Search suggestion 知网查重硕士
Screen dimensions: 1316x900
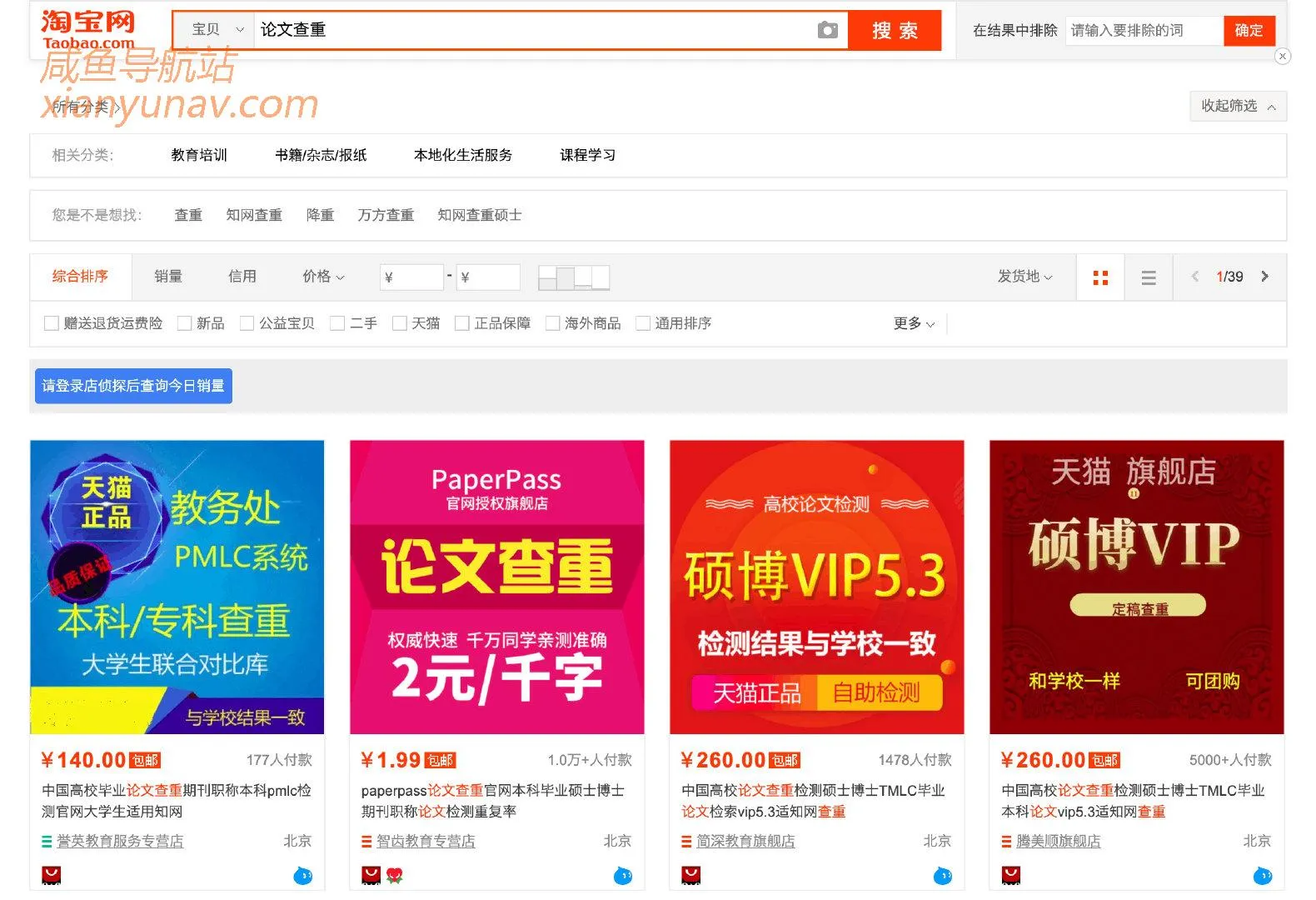(480, 215)
